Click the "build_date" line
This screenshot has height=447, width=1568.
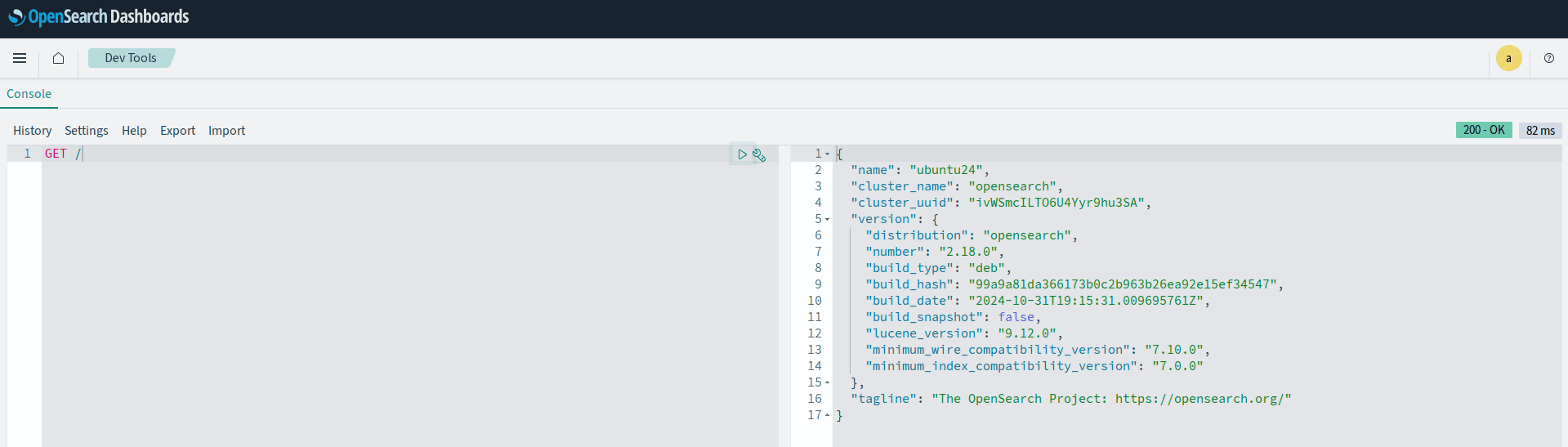click(1038, 301)
